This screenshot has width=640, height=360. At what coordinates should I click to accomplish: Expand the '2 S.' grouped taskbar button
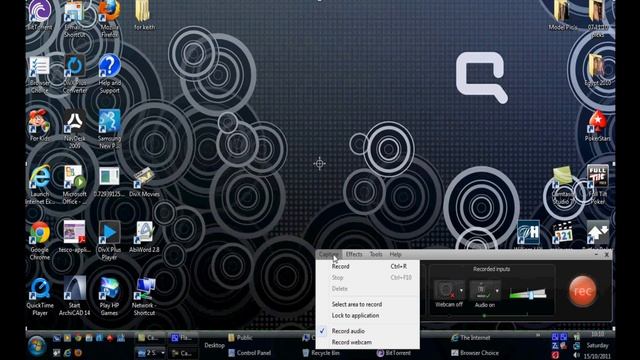151,353
